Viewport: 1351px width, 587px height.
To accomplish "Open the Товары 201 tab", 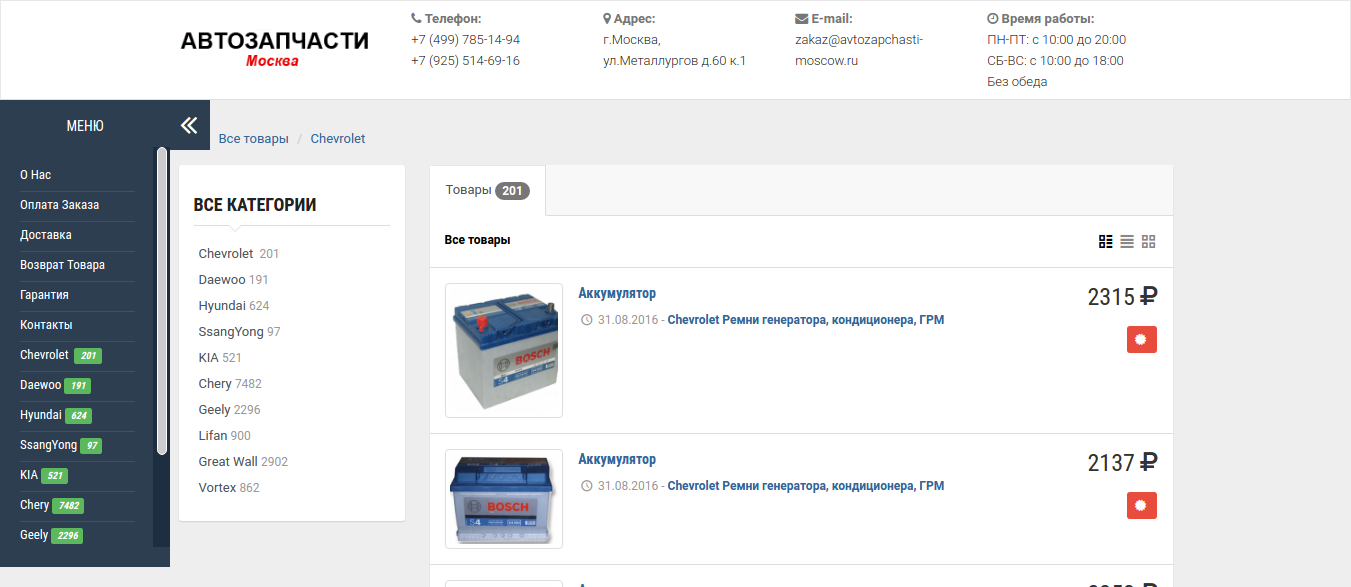I will tap(488, 190).
